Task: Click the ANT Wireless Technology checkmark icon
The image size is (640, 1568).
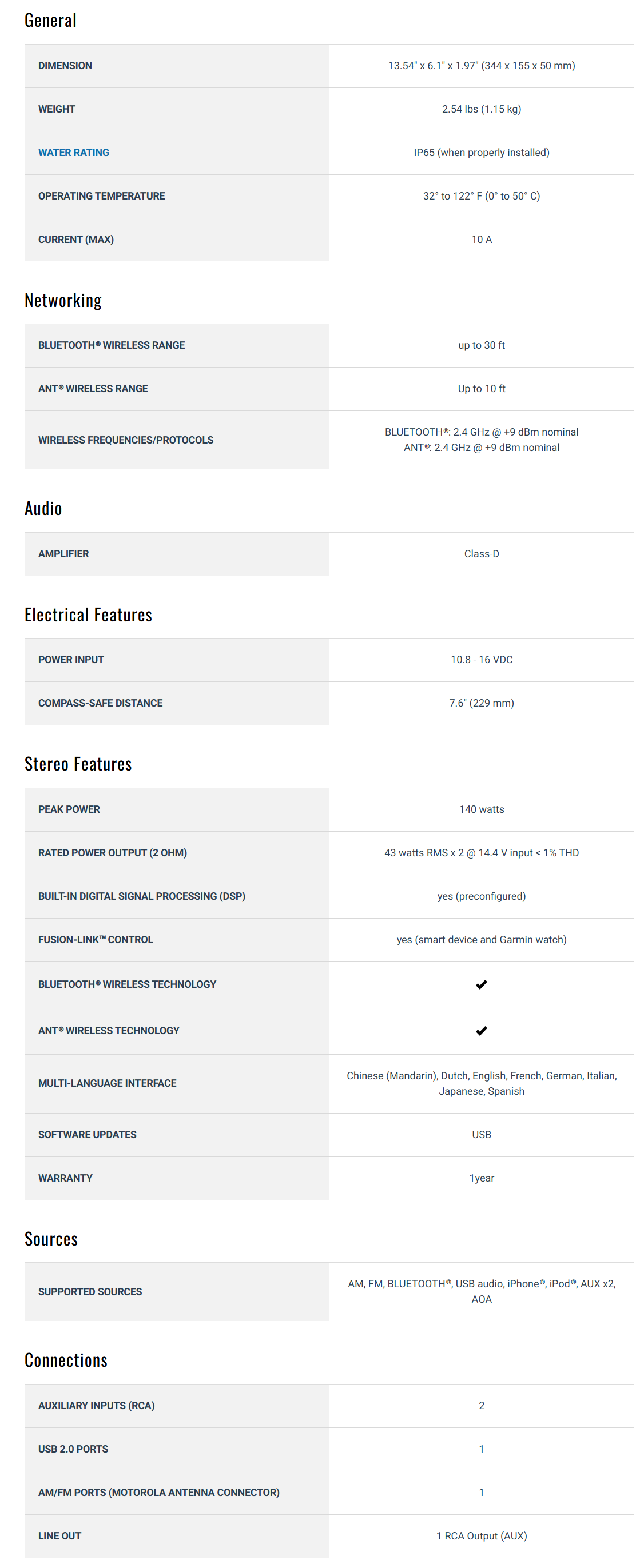Action: coord(481,1031)
